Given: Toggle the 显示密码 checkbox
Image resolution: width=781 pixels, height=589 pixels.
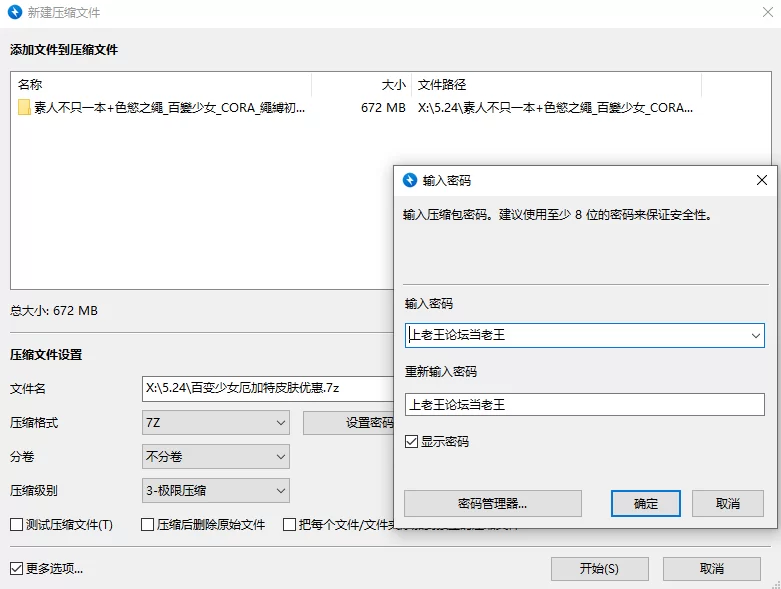Looking at the screenshot, I should (412, 441).
